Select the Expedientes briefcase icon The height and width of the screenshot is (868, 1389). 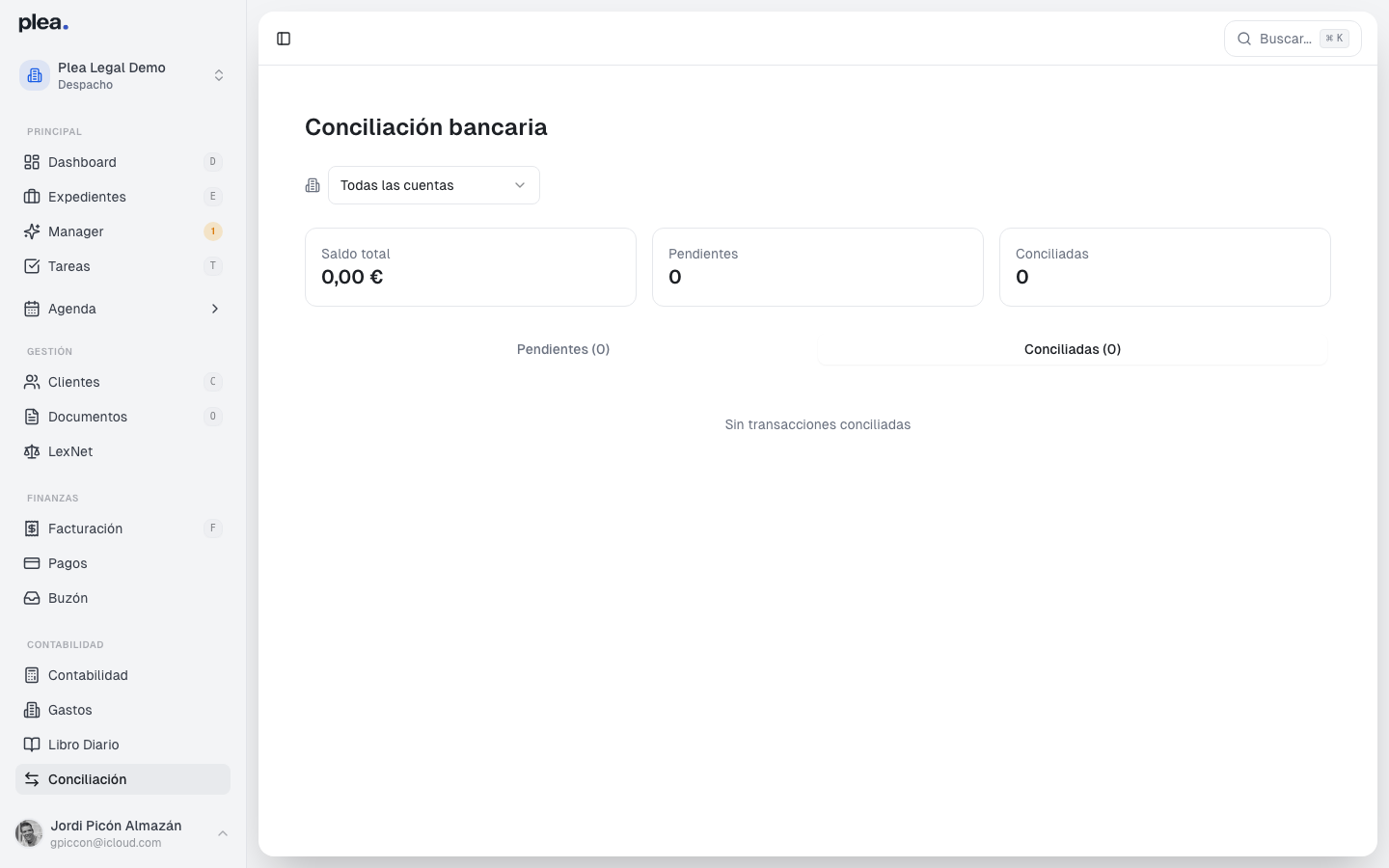31,196
